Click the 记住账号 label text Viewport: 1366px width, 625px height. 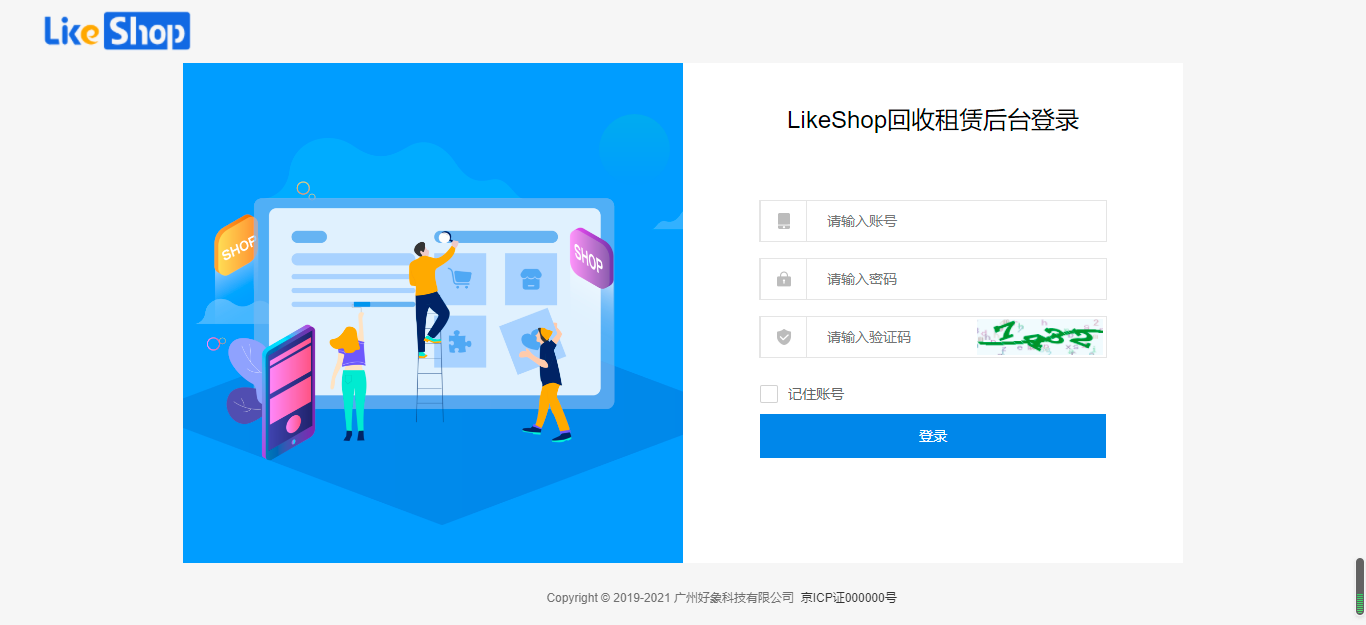click(816, 394)
